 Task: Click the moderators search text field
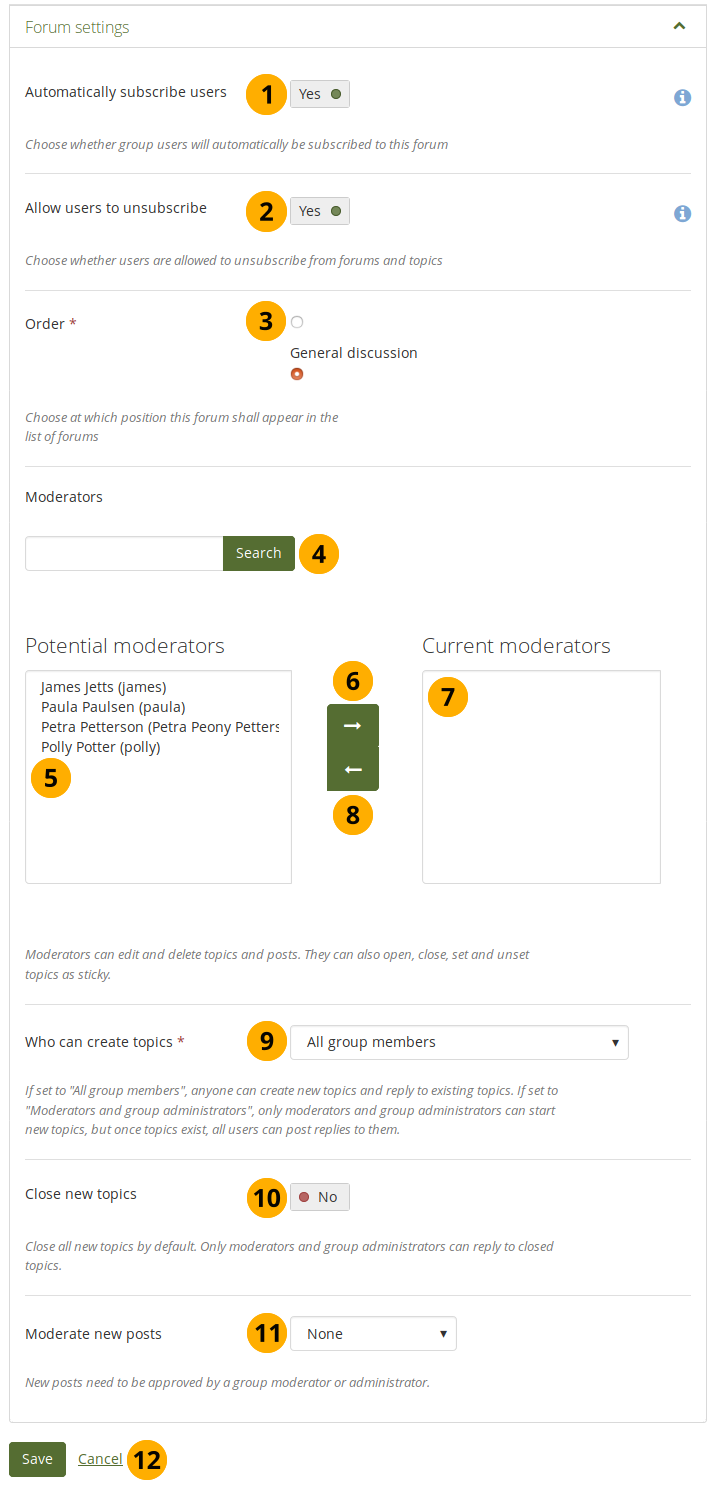coord(124,553)
